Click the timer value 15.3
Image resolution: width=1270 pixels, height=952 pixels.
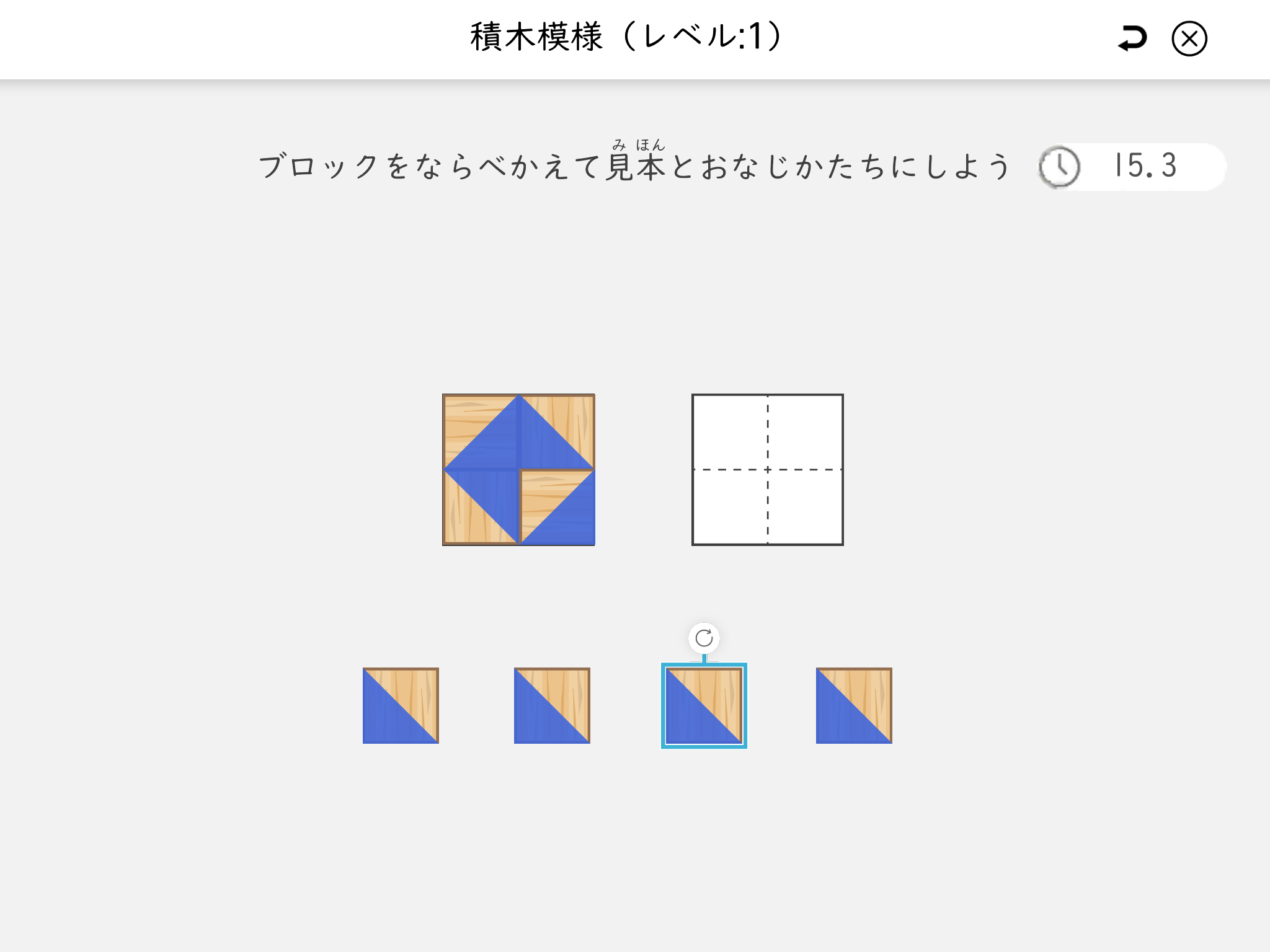(1145, 165)
